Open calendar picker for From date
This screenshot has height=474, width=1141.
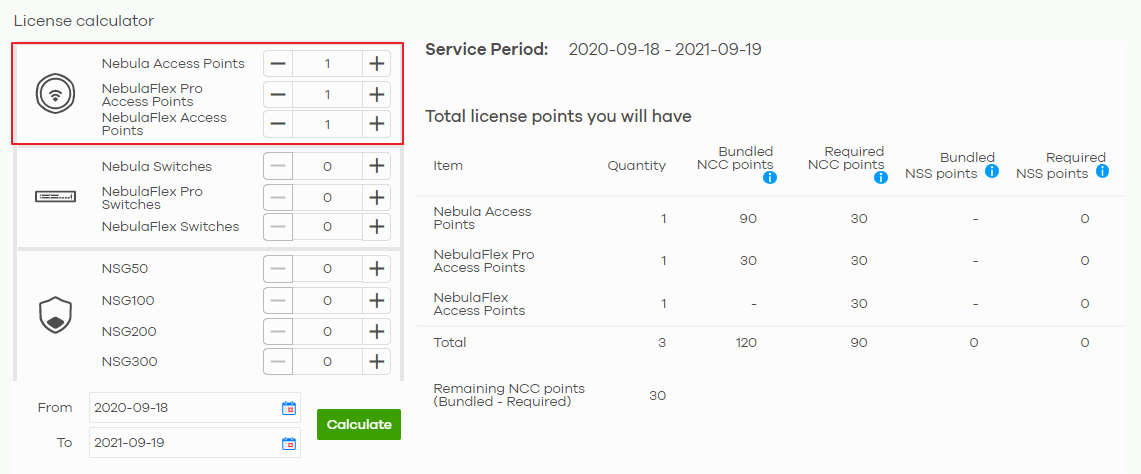point(289,408)
